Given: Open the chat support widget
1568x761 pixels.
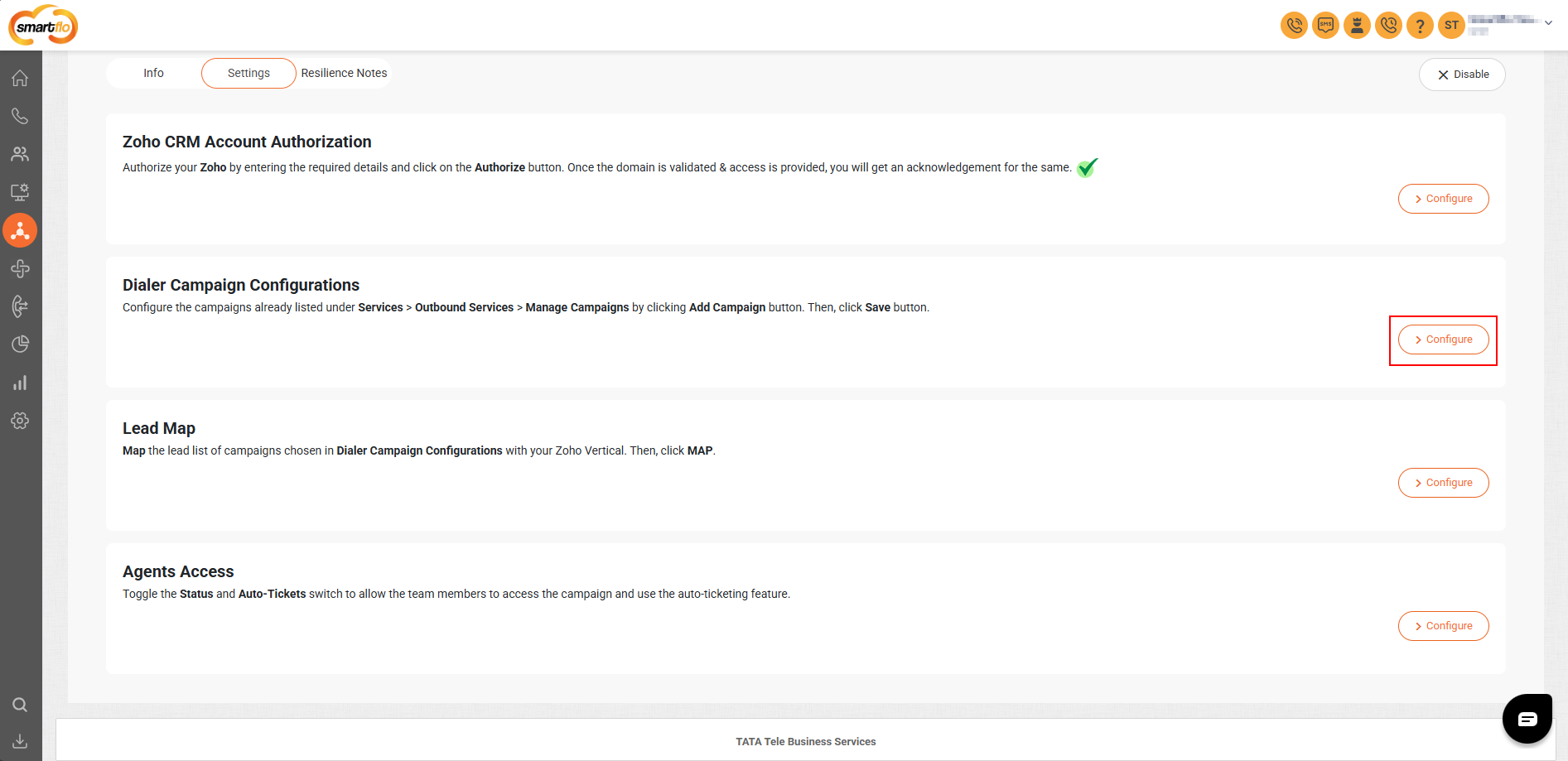Looking at the screenshot, I should pyautogui.click(x=1527, y=719).
